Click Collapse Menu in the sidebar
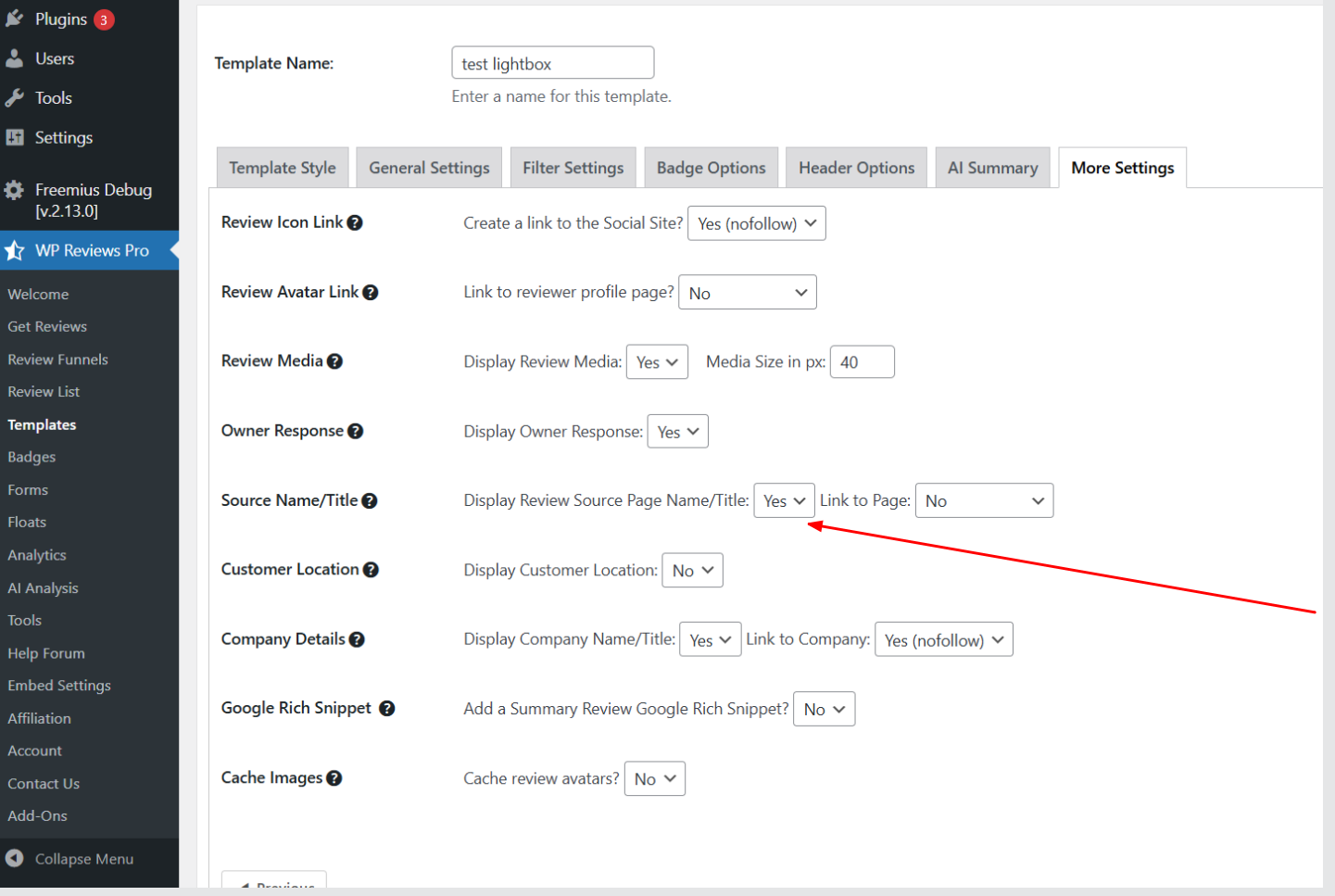1335x896 pixels. point(83,859)
